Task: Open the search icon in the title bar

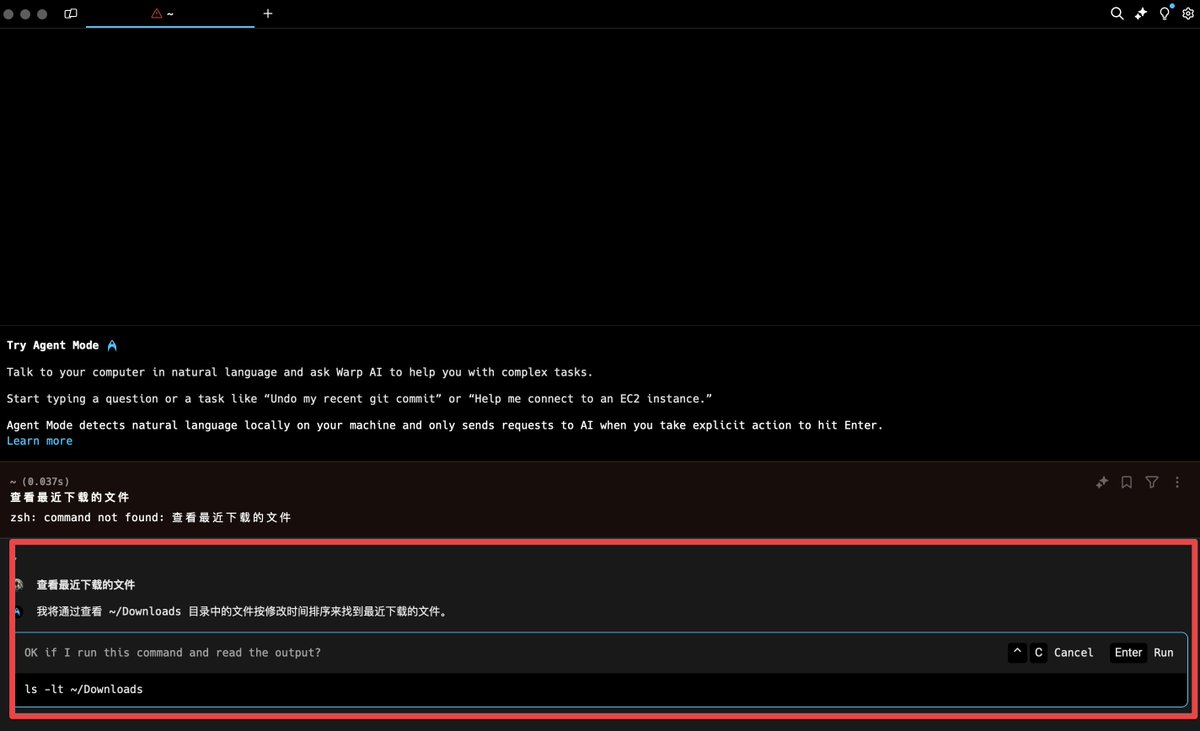Action: 1117,14
